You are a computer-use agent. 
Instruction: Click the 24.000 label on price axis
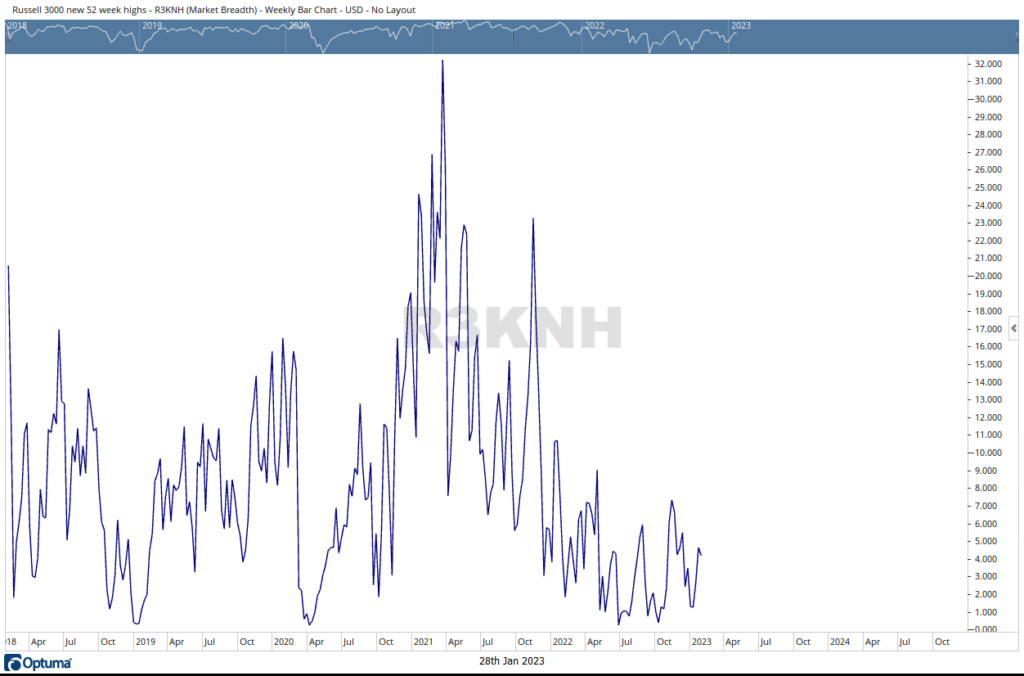(x=986, y=206)
